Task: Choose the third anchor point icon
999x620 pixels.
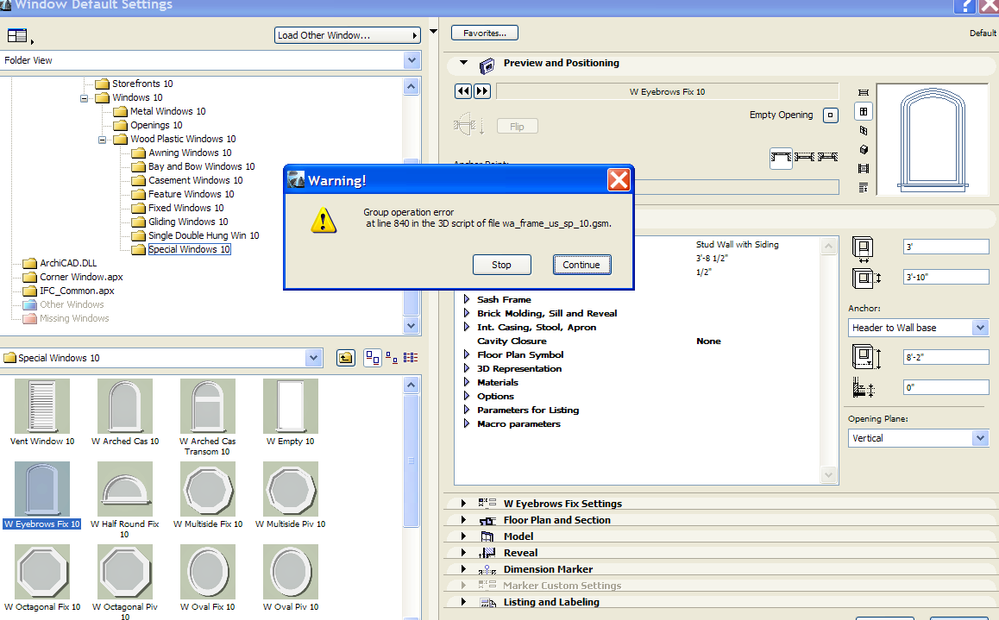Action: pyautogui.click(x=828, y=156)
